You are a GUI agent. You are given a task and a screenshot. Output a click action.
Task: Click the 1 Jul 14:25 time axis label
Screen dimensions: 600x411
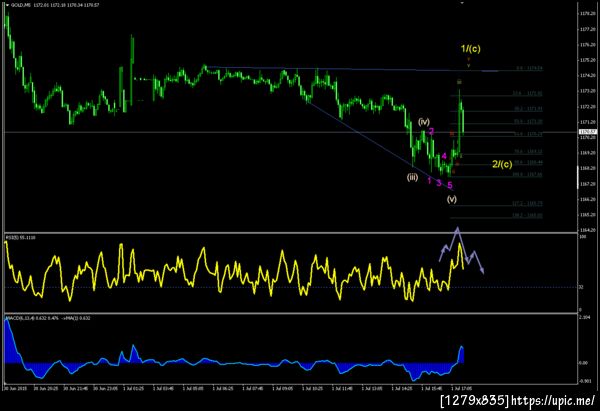(402, 389)
